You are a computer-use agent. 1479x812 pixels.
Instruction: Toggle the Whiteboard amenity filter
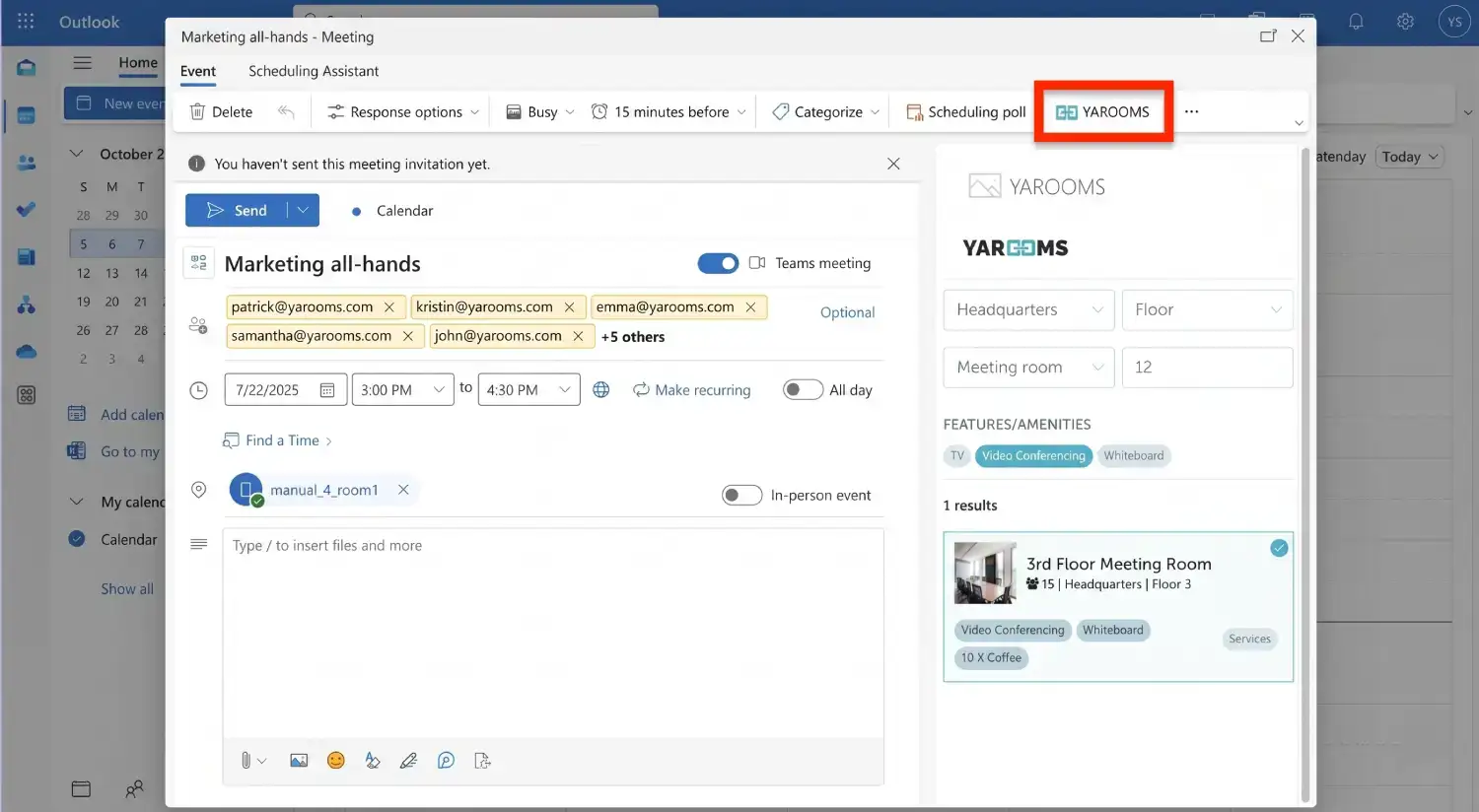tap(1134, 455)
